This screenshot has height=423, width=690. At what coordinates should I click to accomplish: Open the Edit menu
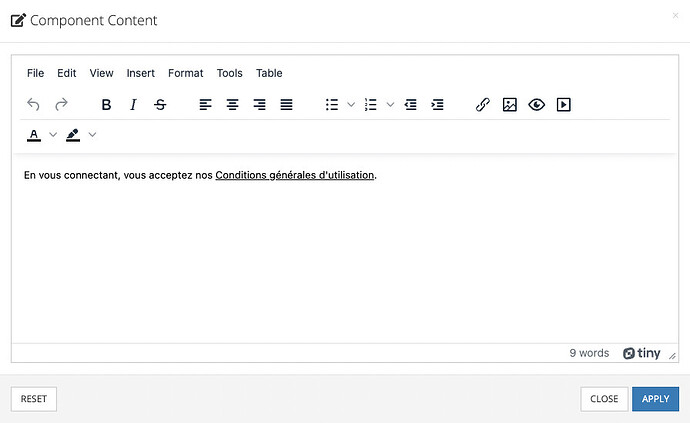tap(66, 73)
